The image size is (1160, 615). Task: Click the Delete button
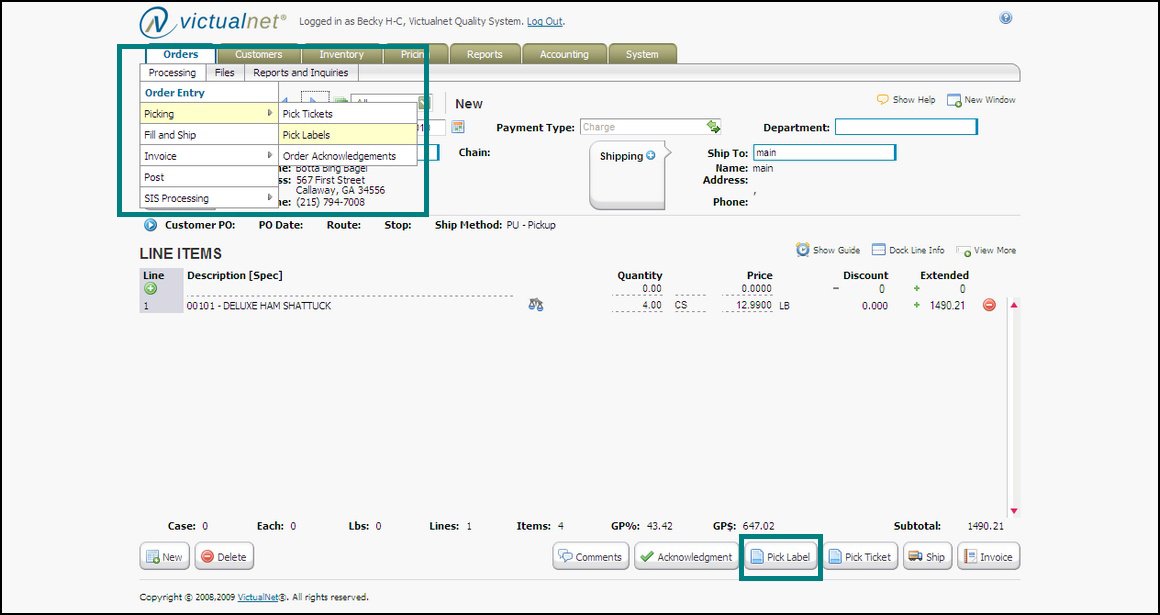[224, 557]
